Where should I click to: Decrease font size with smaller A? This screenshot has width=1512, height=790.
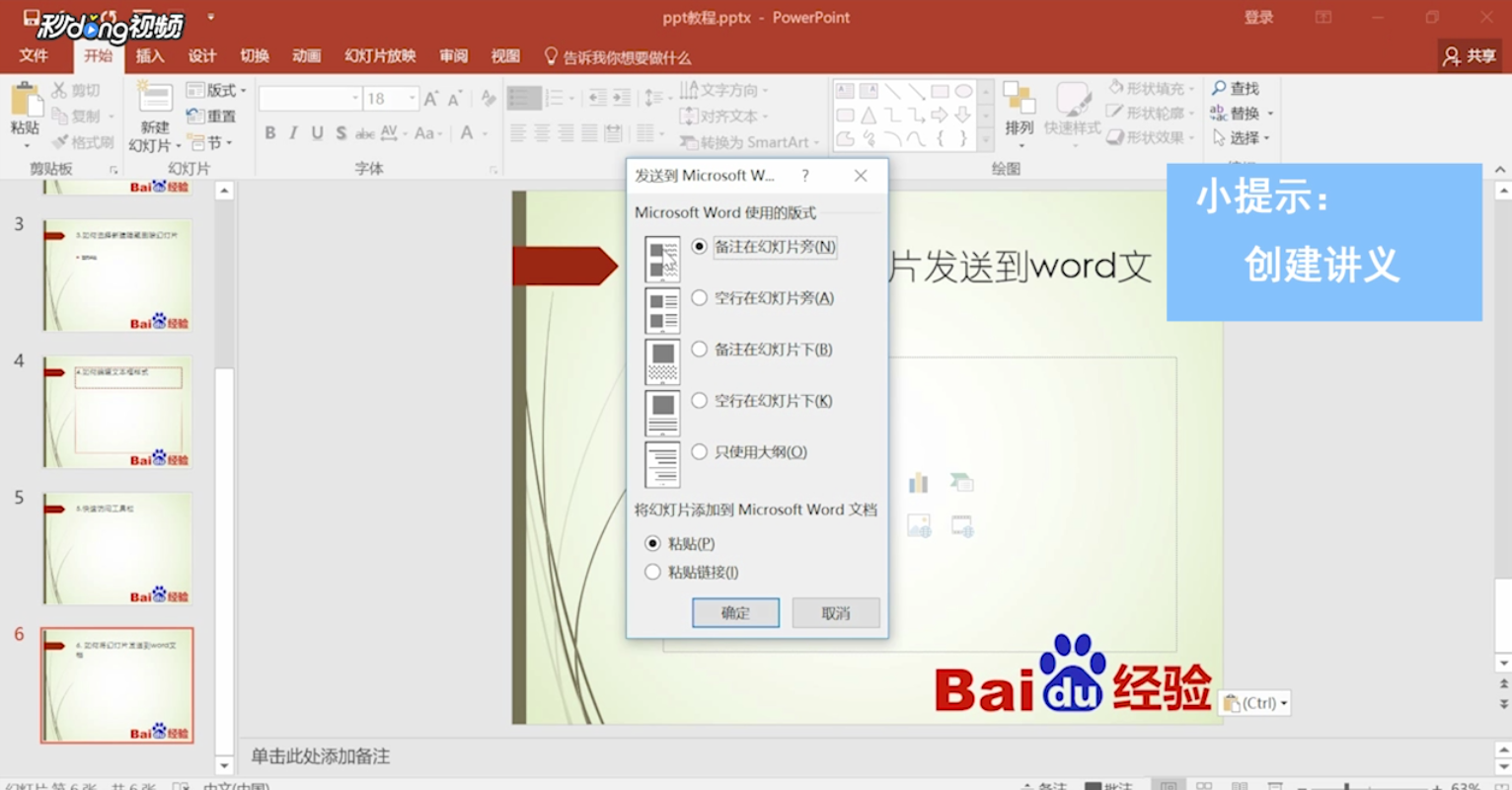[454, 99]
